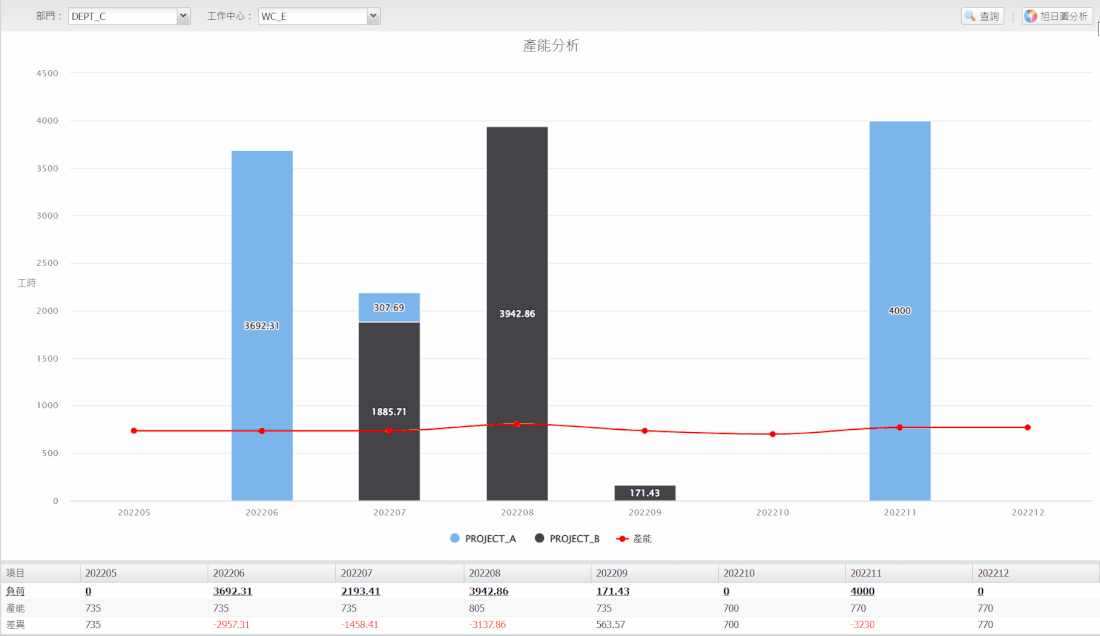Open the 旭日圖分析 sunburst chart analysis
Screen dimensions: 1100x636
[1057, 16]
